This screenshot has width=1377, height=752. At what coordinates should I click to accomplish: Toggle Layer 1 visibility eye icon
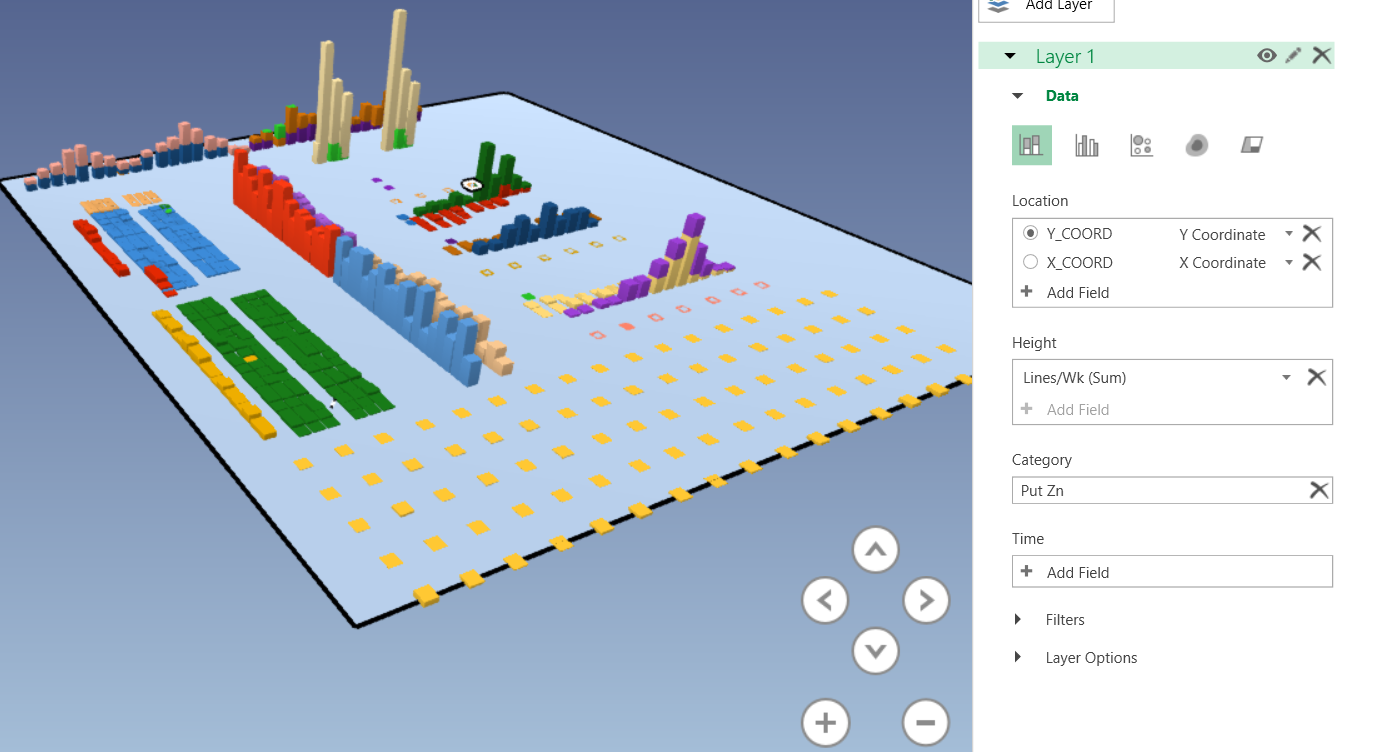(x=1267, y=56)
